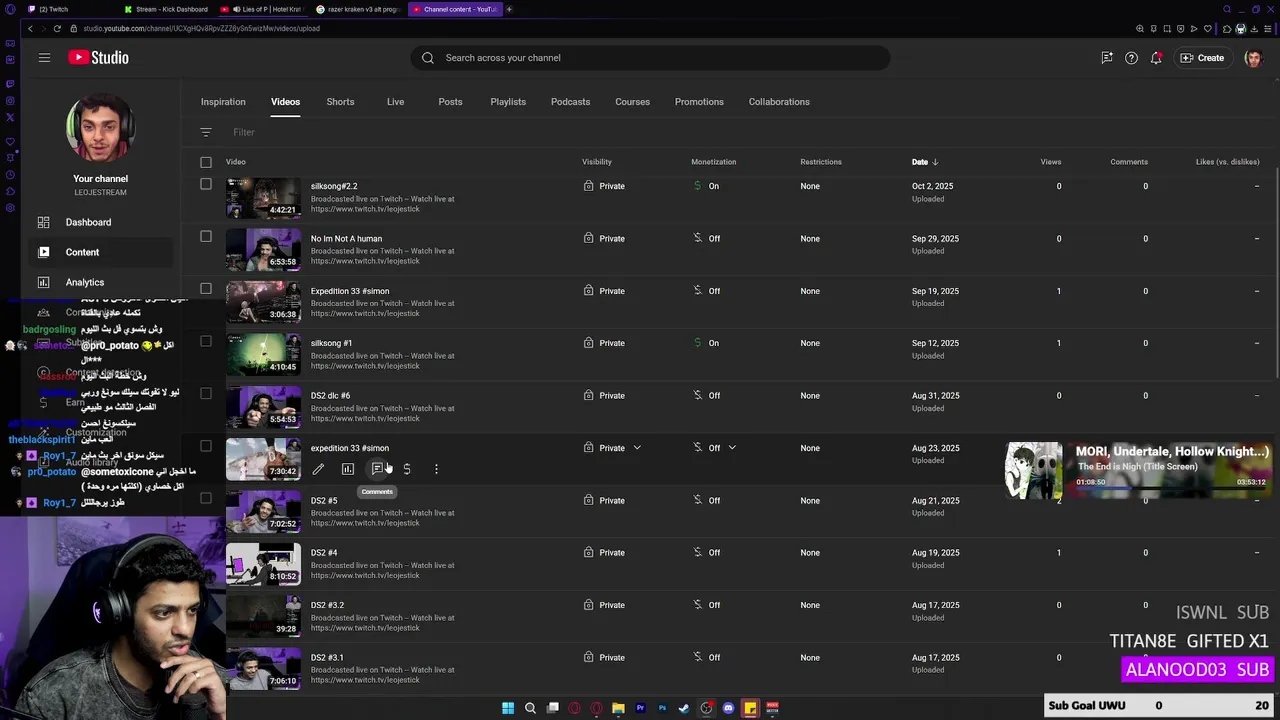Open three-dot options menu for expedition 33 #simon
This screenshot has height=720, width=1280.
click(x=436, y=469)
